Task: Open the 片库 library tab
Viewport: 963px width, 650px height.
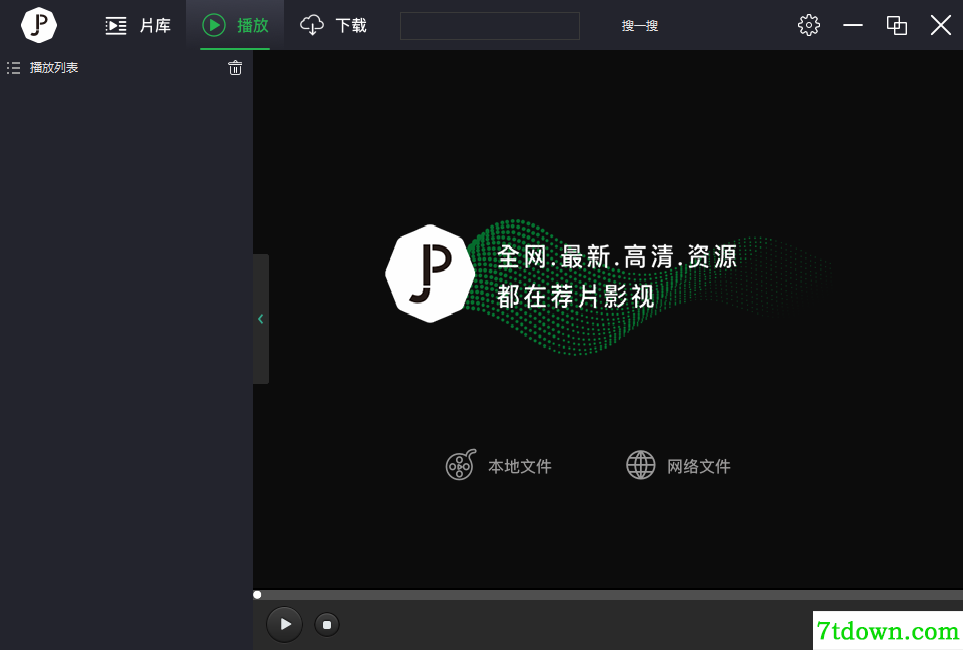Action: (x=138, y=25)
